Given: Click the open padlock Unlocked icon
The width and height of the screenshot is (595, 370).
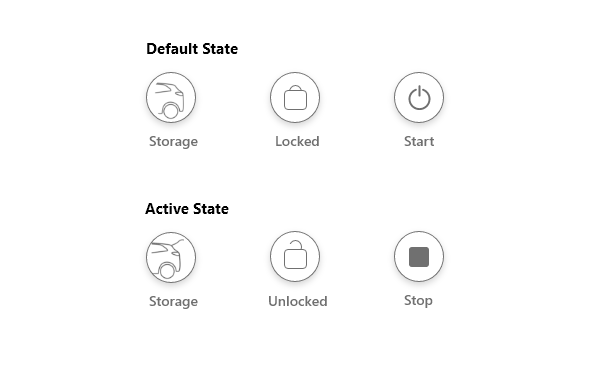Looking at the screenshot, I should pyautogui.click(x=295, y=257).
